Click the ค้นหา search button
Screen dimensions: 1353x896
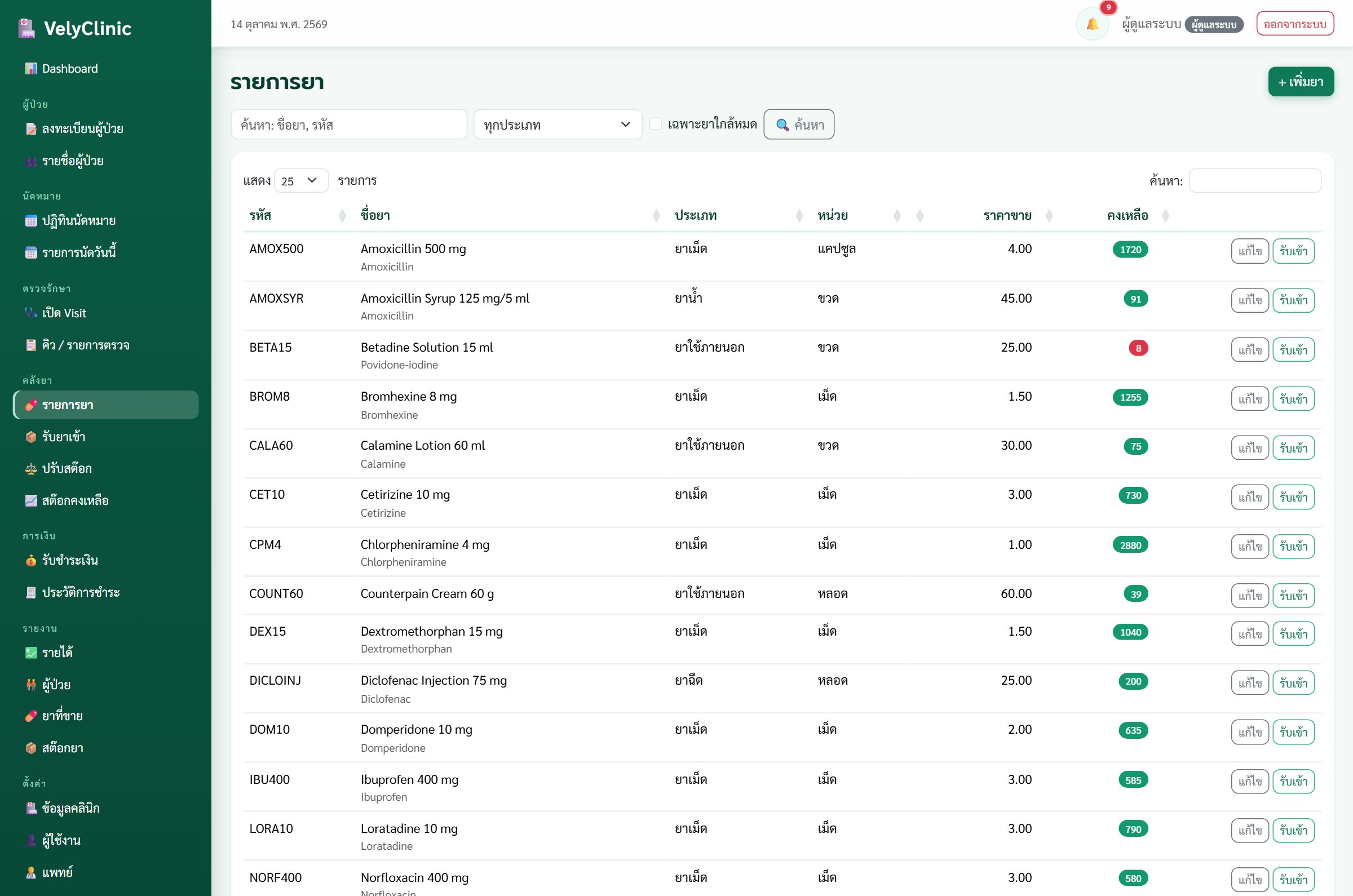pyautogui.click(x=798, y=125)
